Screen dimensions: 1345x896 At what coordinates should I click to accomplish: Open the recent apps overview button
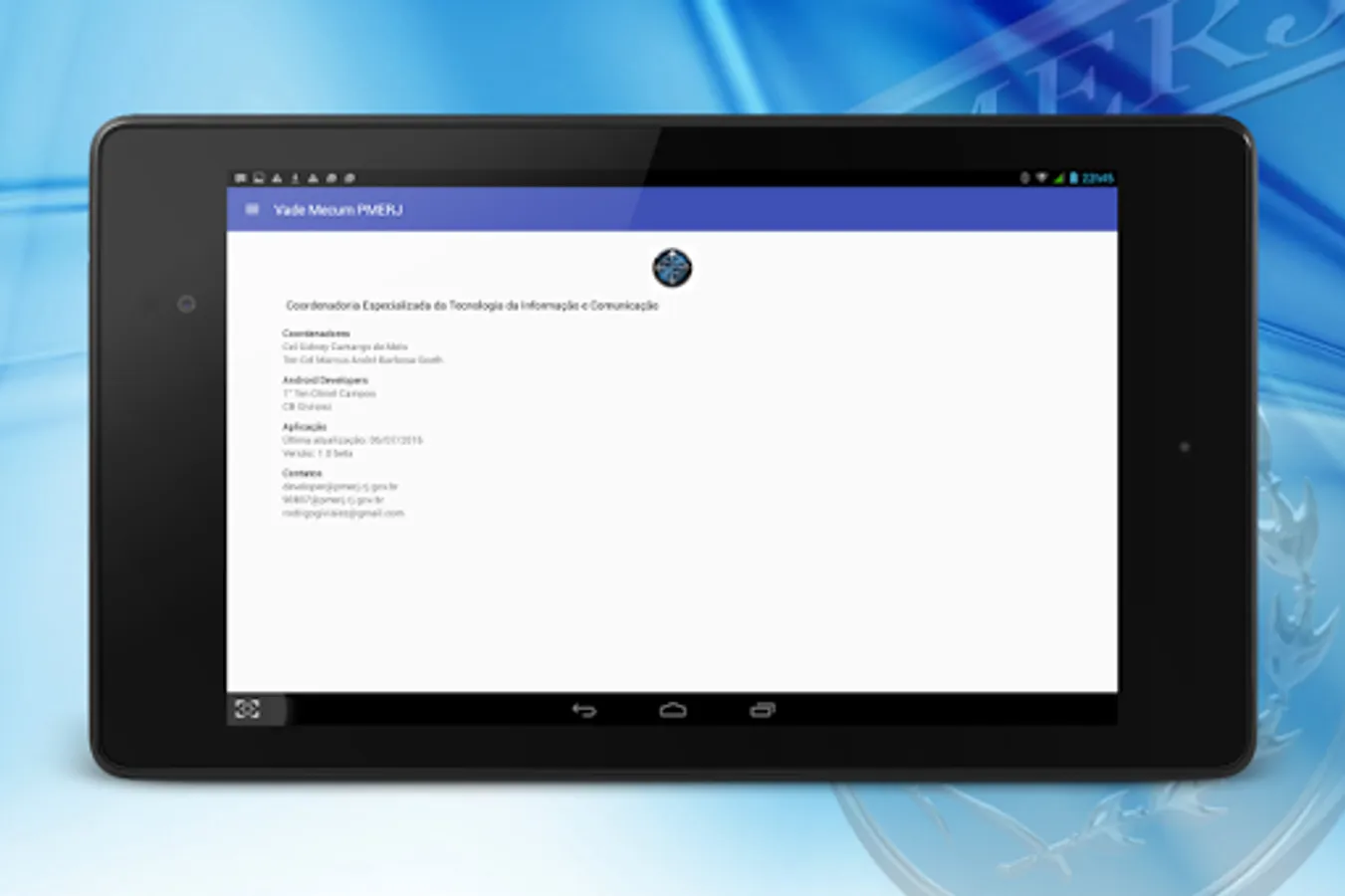click(763, 710)
